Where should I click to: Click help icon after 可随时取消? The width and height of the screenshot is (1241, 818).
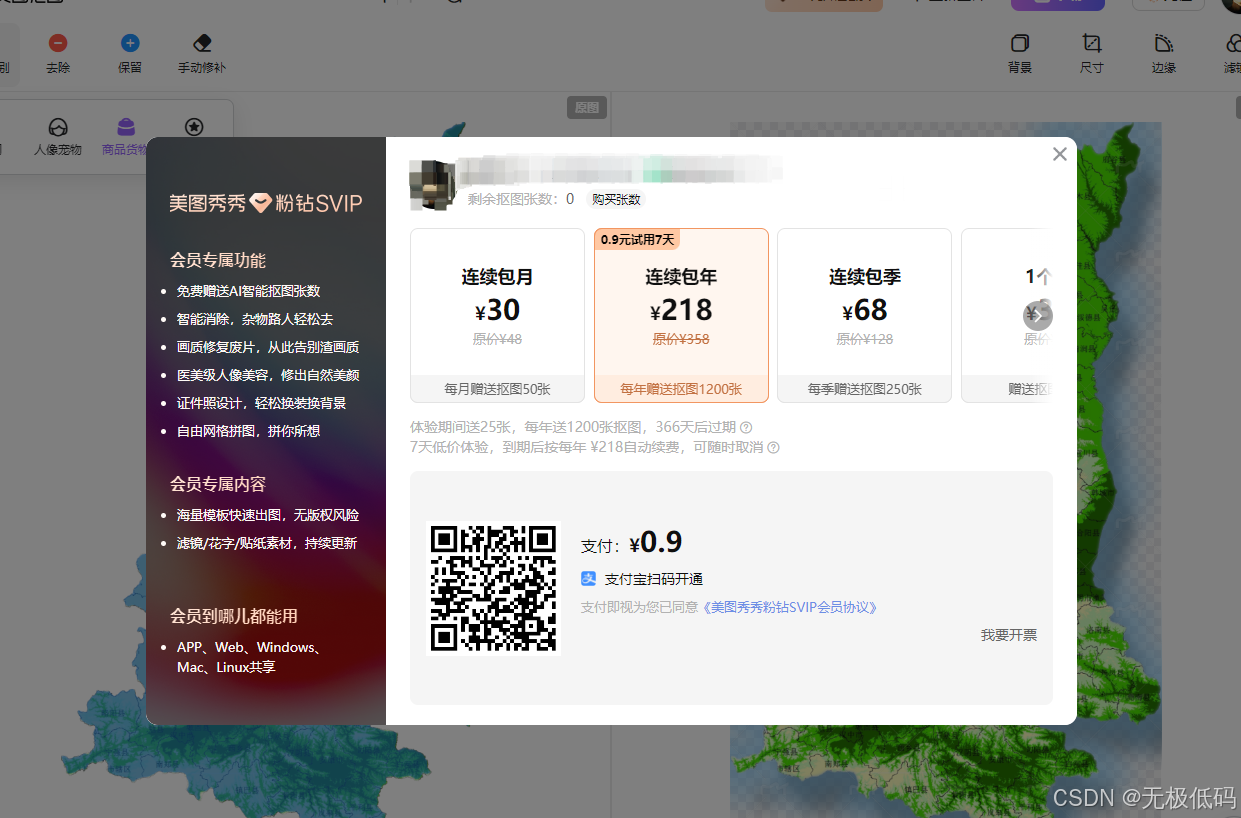click(x=773, y=447)
